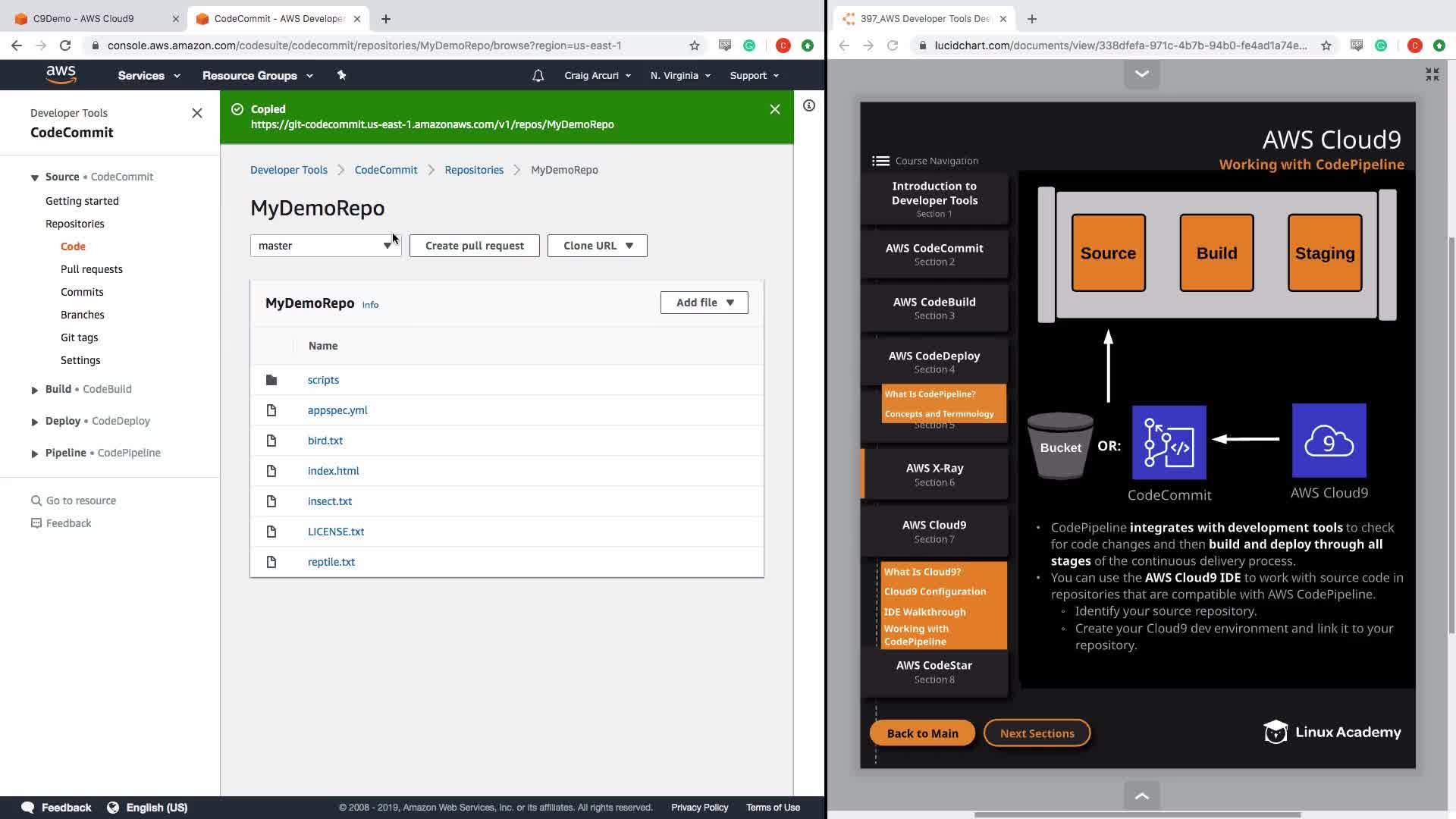Collapse the Source CodeCommit tree section
This screenshot has width=1456, height=819.
tap(35, 177)
